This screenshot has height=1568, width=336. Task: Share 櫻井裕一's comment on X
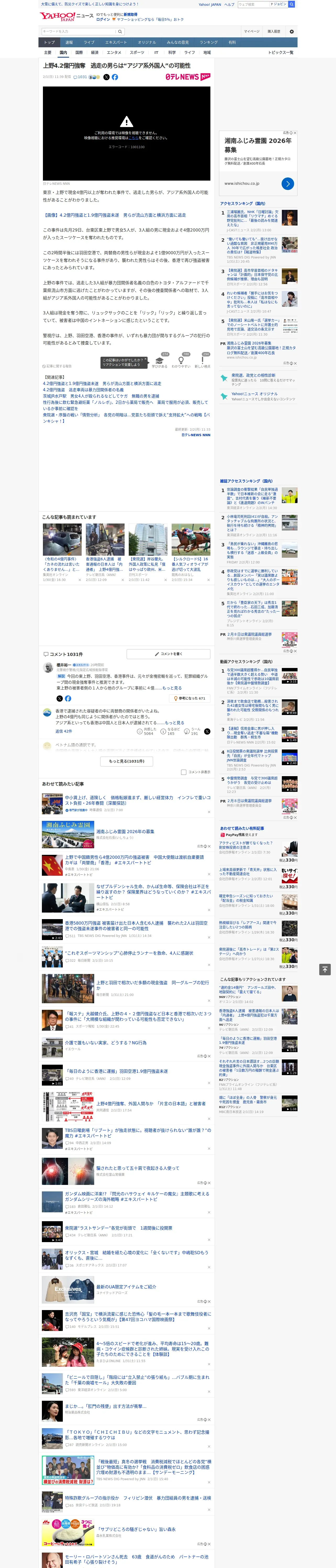click(x=60, y=698)
